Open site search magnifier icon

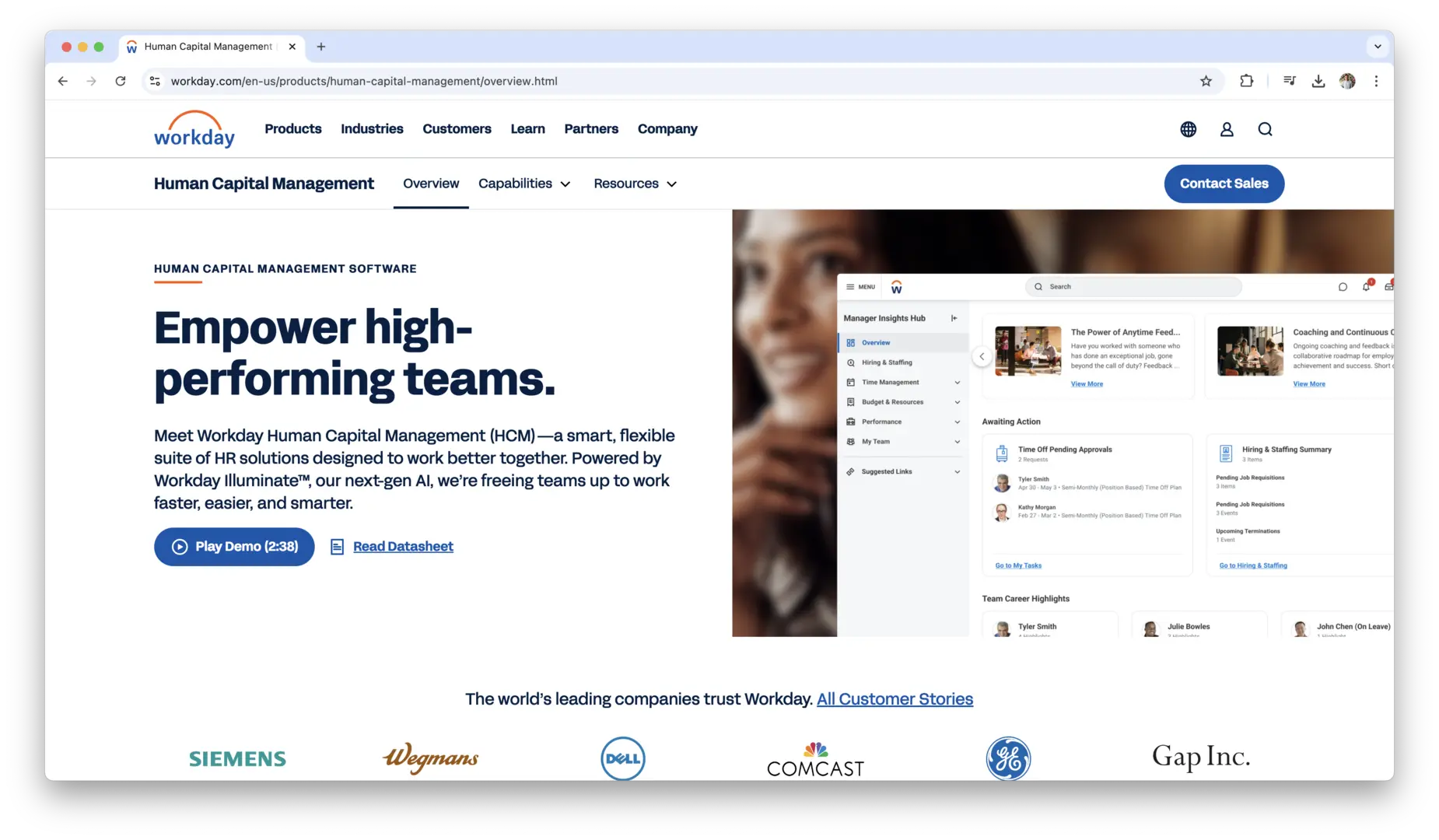pos(1265,129)
